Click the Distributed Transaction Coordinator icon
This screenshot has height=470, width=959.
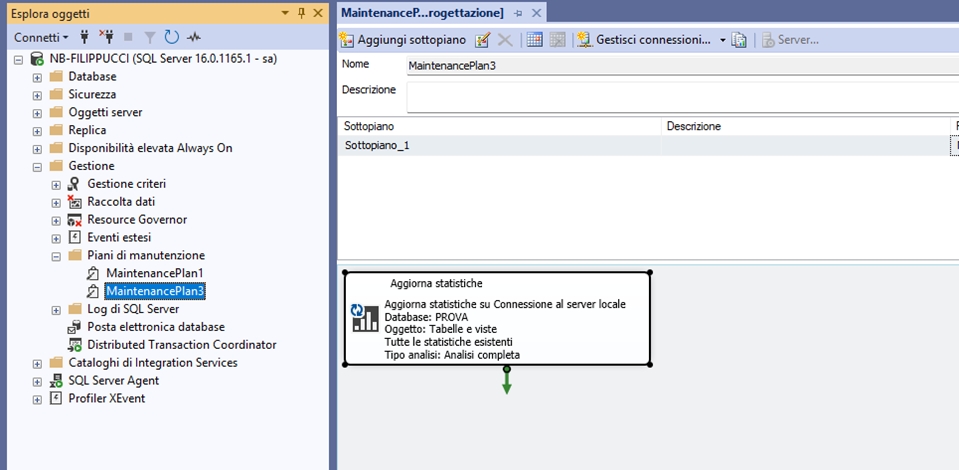75,345
